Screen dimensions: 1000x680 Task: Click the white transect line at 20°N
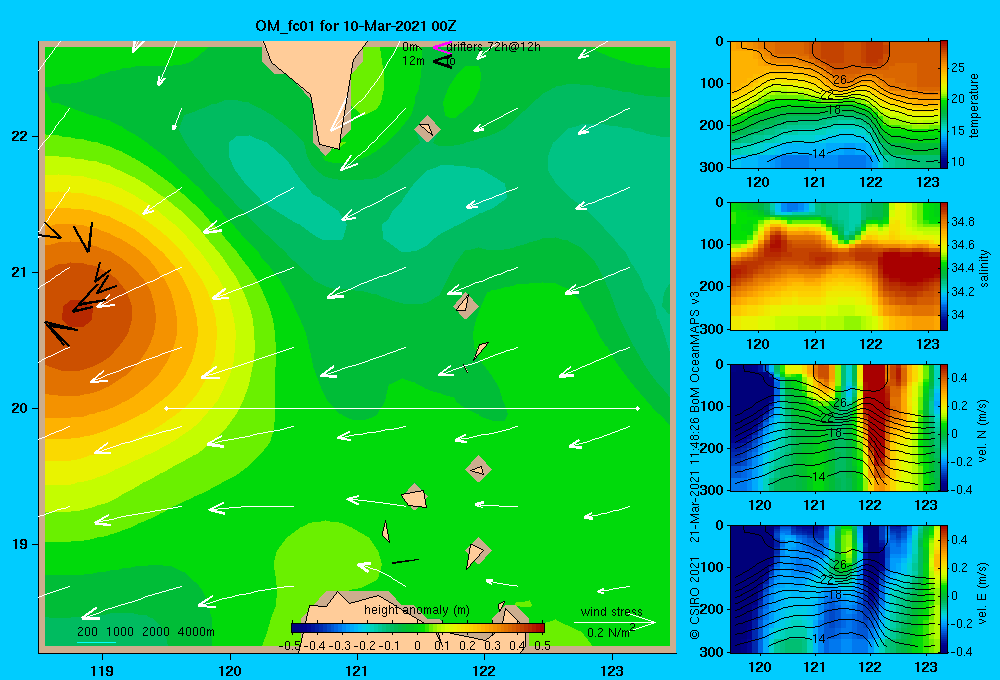(402, 408)
